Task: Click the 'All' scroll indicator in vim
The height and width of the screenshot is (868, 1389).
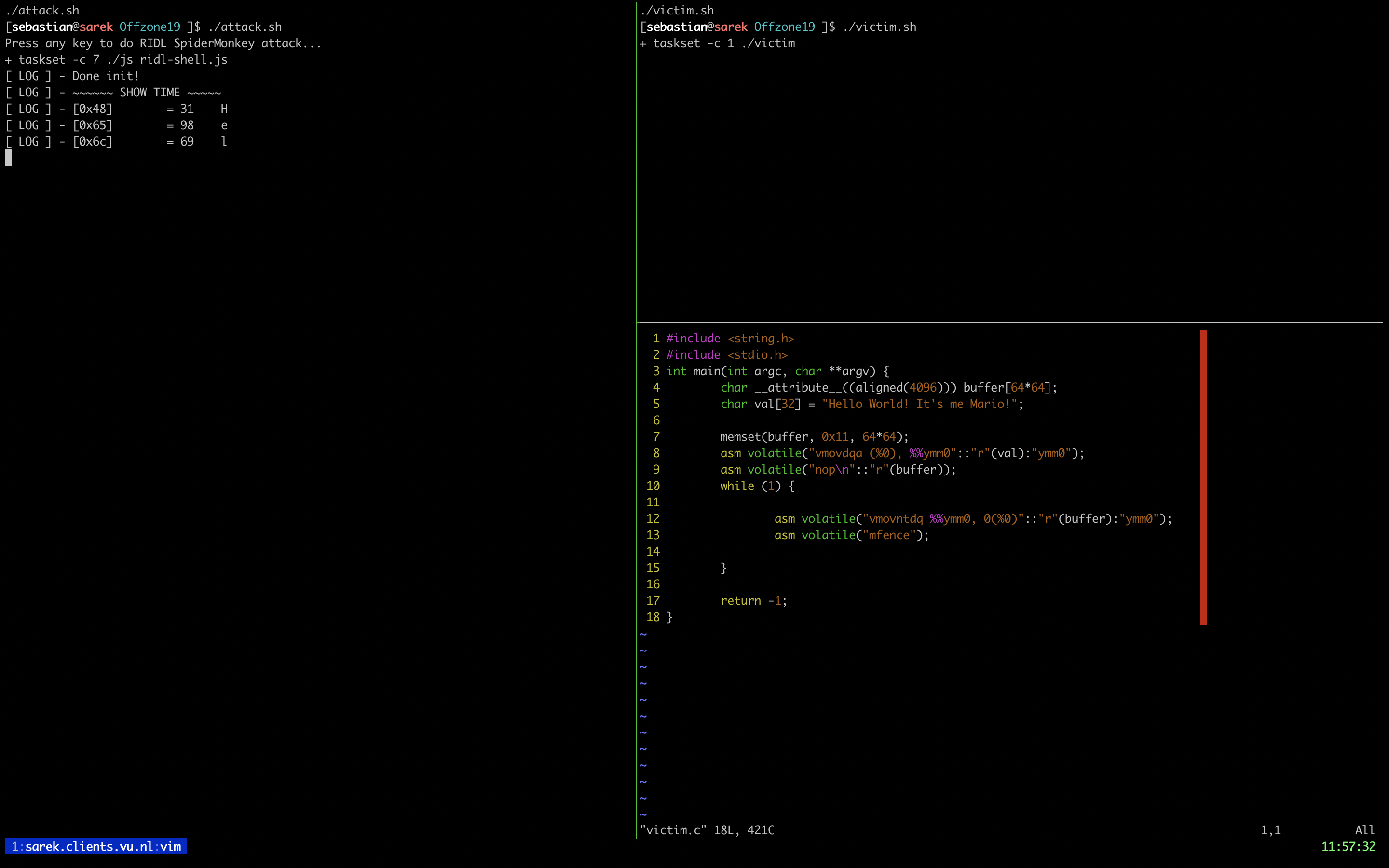Action: pos(1365,830)
